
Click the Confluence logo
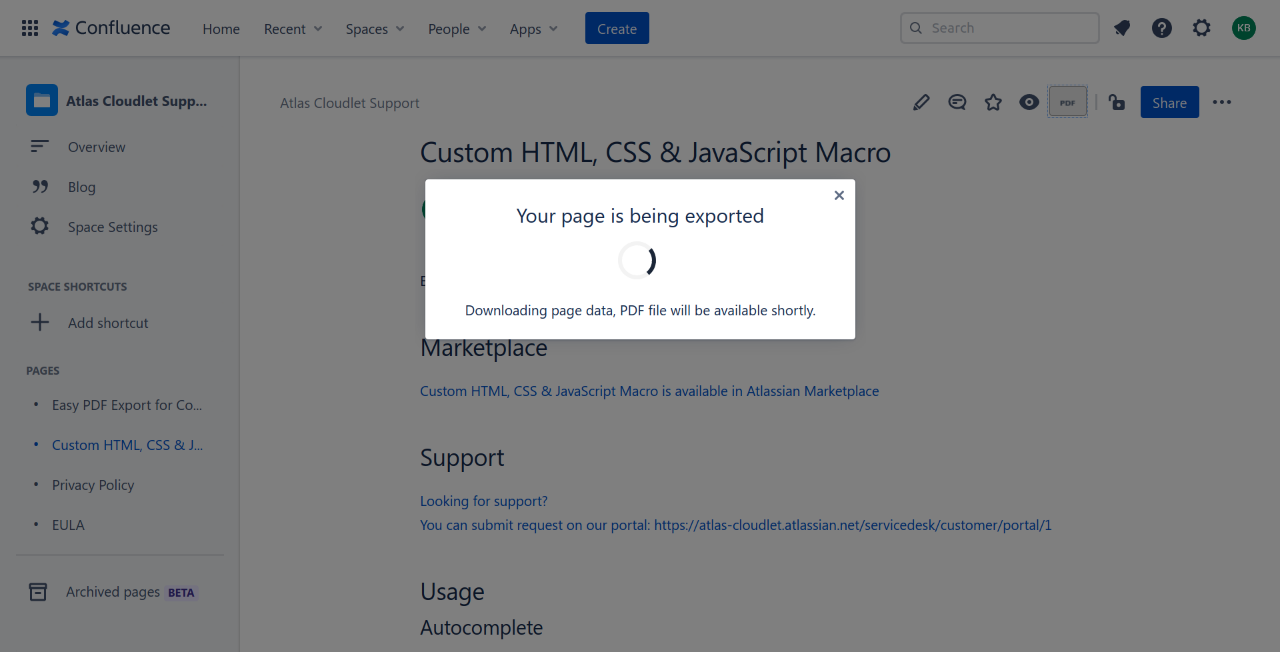pyautogui.click(x=111, y=28)
